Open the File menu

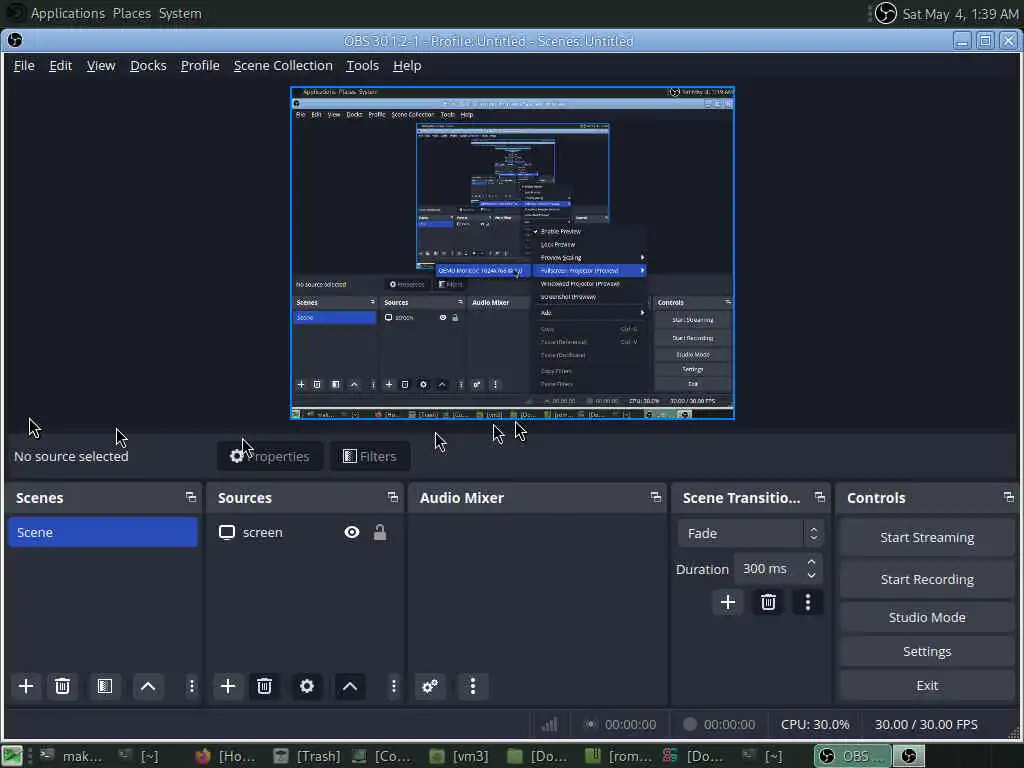point(24,65)
